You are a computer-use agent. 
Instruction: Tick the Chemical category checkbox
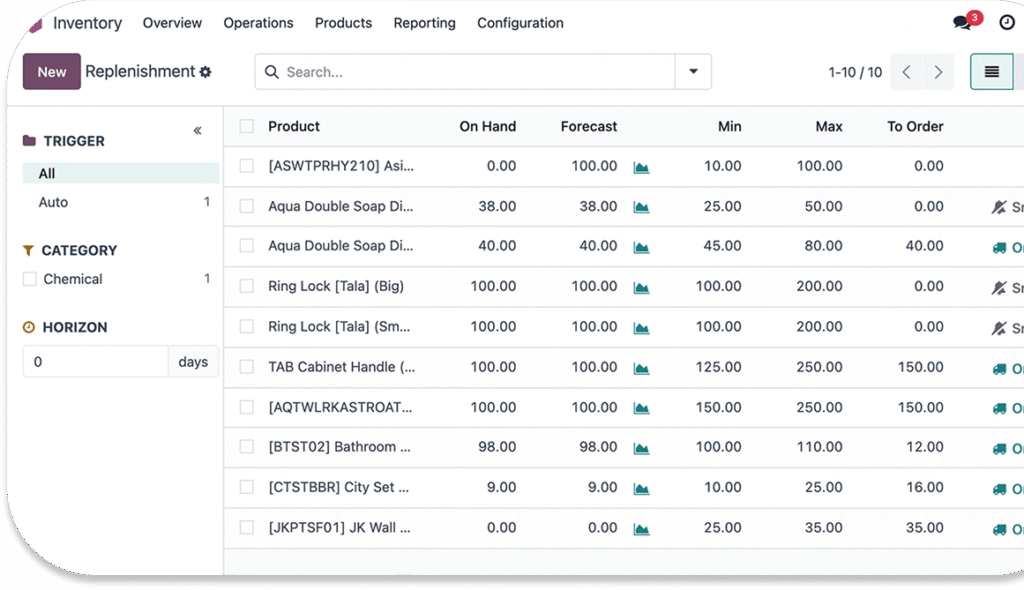pos(30,279)
